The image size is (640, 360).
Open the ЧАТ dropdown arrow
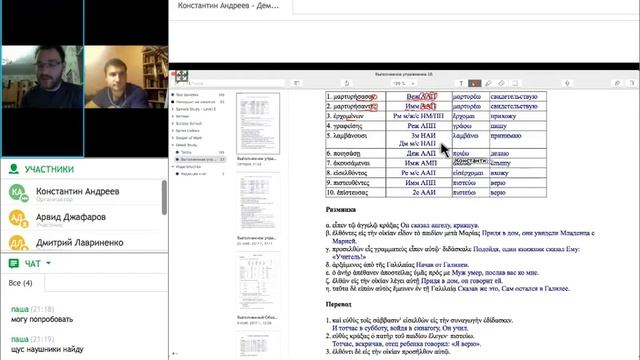[x=49, y=263]
